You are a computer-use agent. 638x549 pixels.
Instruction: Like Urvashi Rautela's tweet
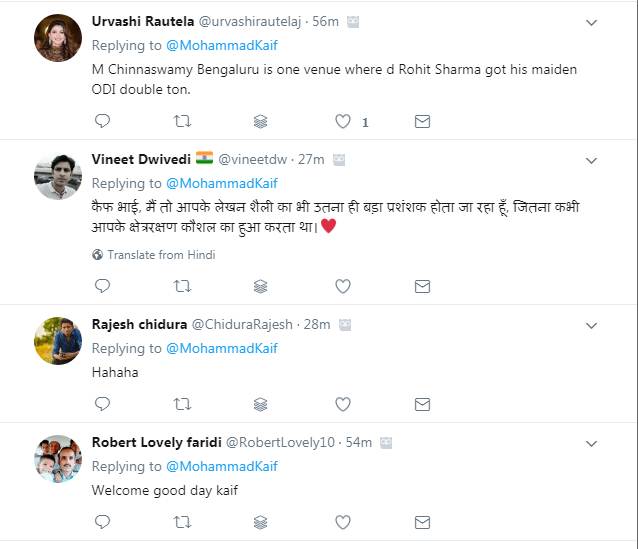pyautogui.click(x=343, y=121)
